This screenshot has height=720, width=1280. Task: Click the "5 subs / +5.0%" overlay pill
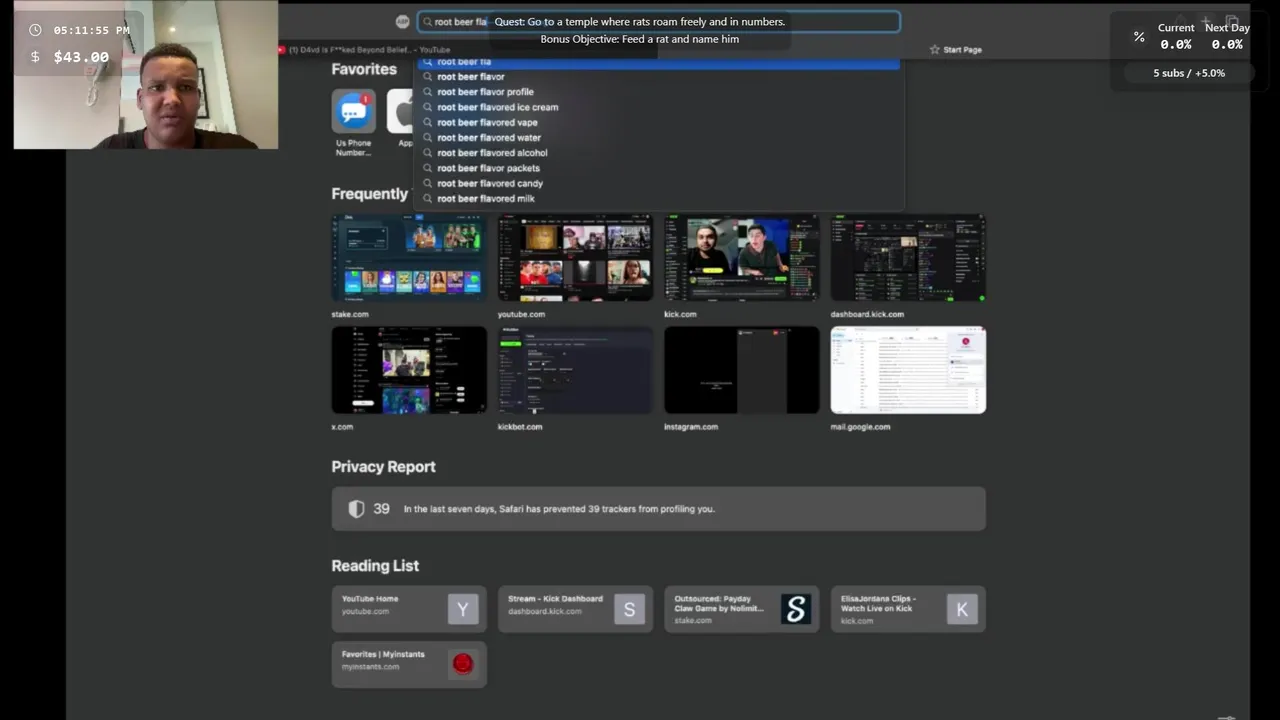click(x=1189, y=73)
